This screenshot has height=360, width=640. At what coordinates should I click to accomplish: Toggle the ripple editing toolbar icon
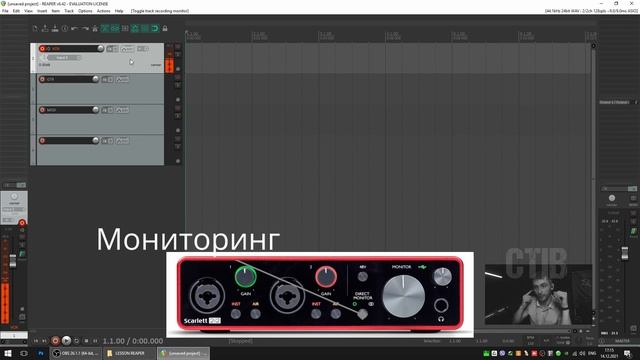point(125,29)
